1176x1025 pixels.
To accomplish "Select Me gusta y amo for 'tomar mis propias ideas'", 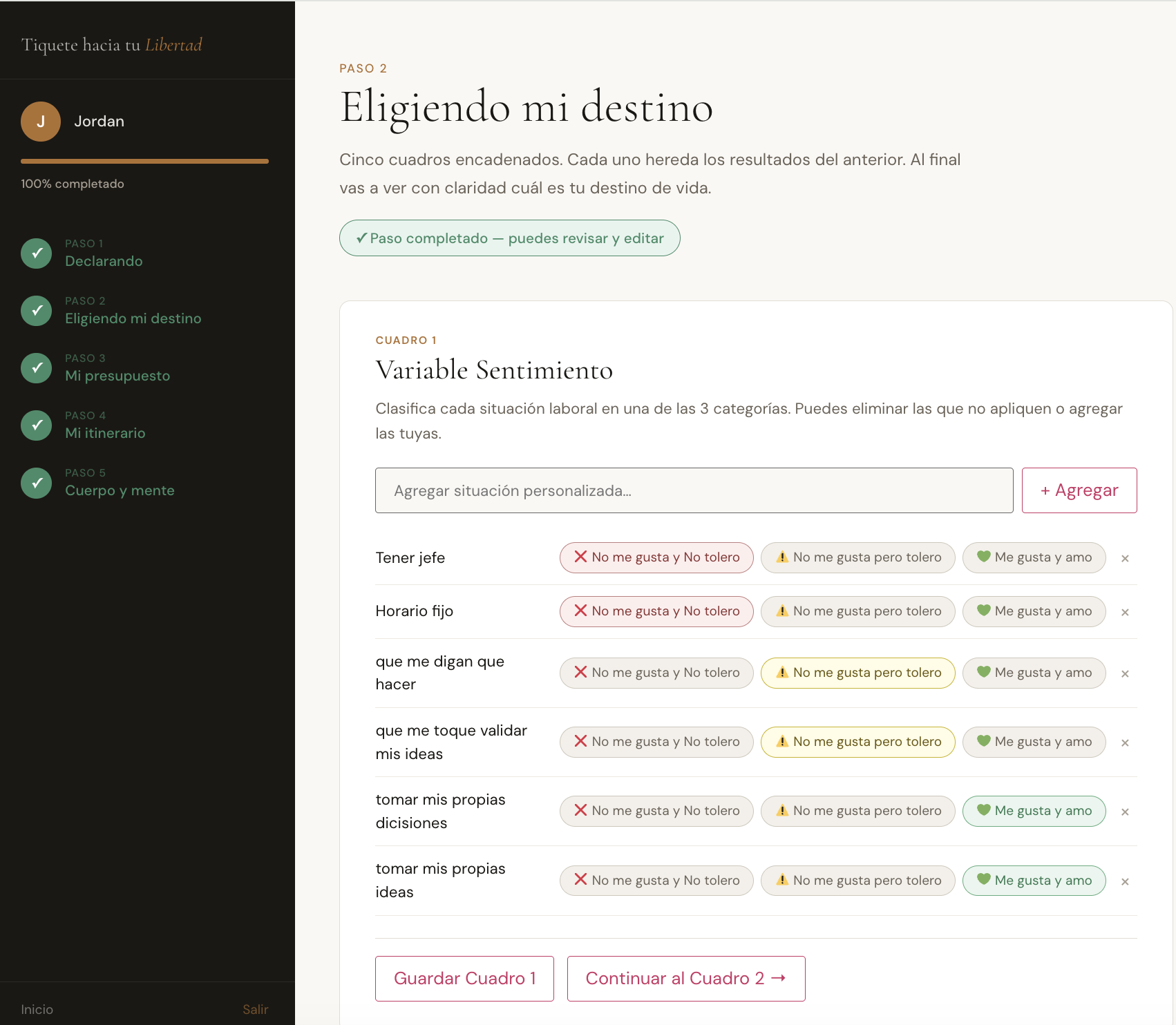I will (1034, 881).
